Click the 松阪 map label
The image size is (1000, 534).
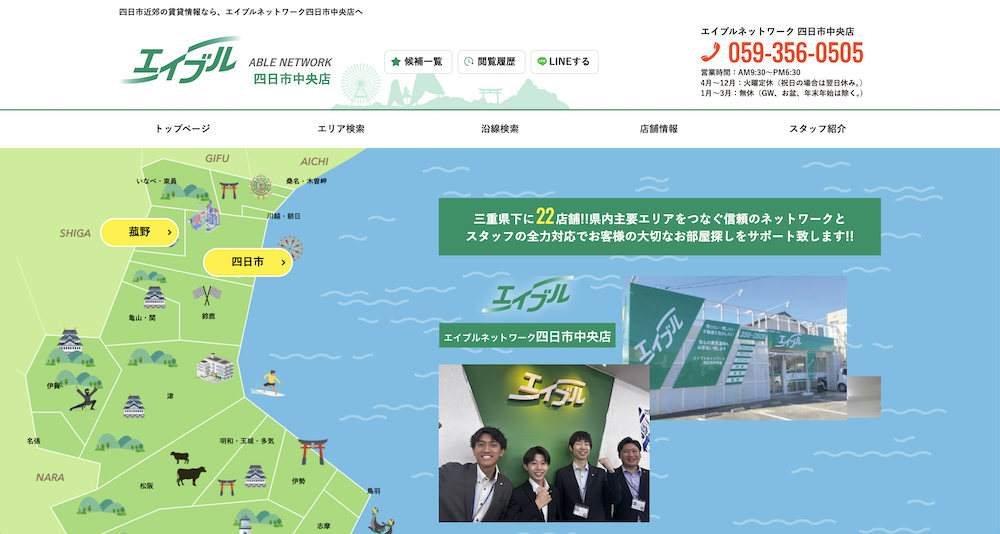coord(147,486)
